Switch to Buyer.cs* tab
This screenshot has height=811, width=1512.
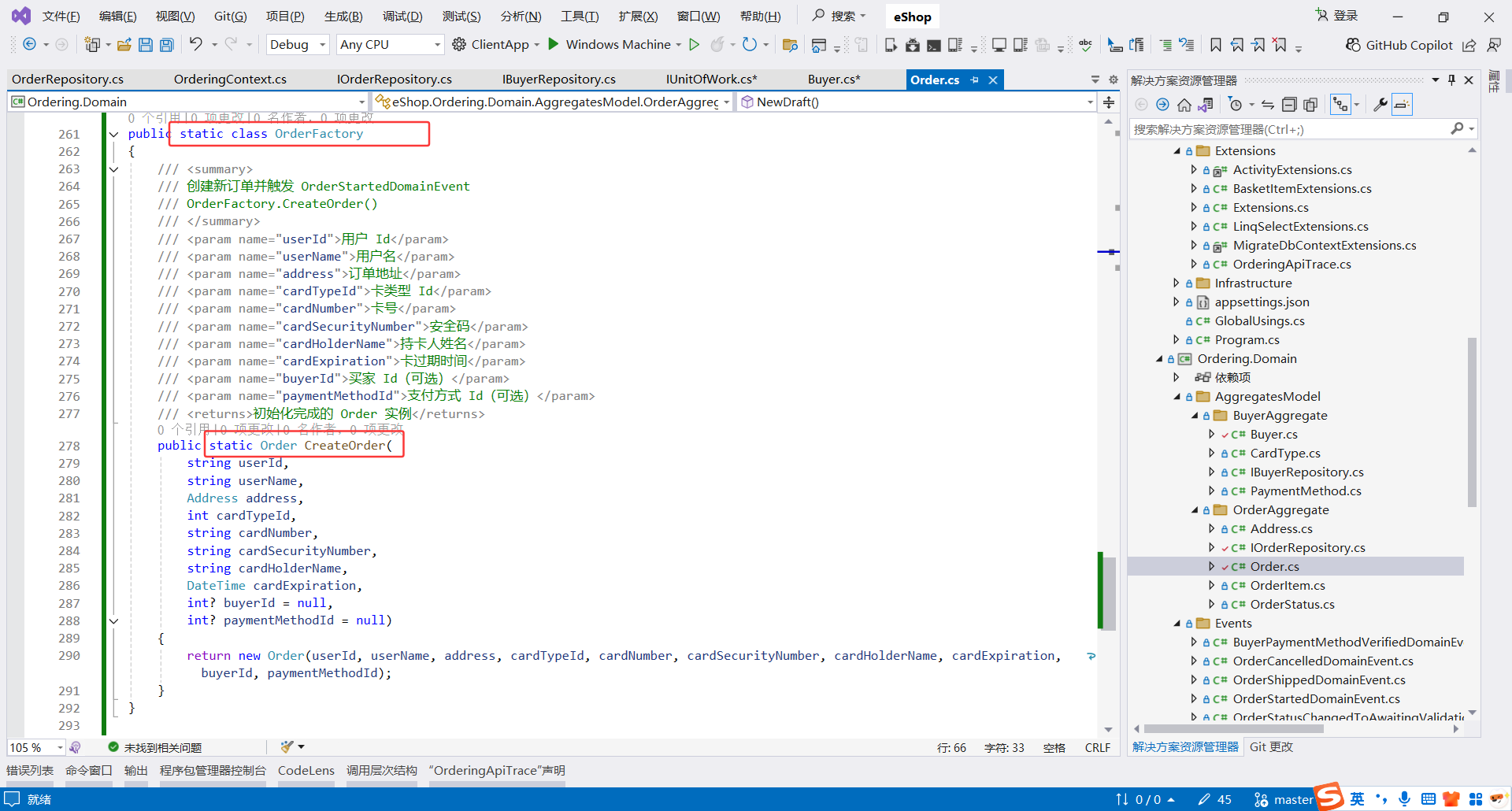coord(834,80)
